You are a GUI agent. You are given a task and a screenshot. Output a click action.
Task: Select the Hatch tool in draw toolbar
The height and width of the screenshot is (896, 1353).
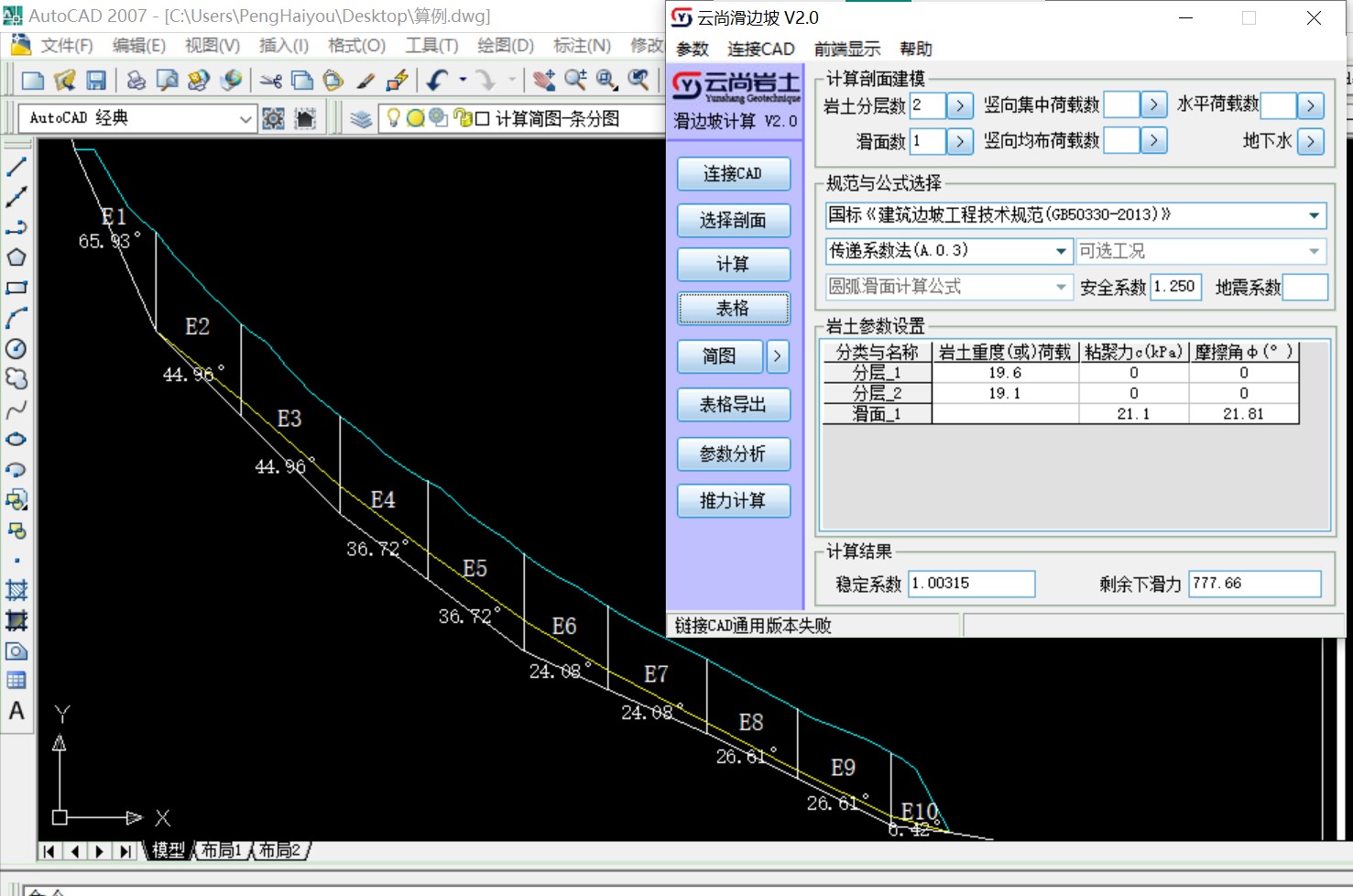coord(16,590)
